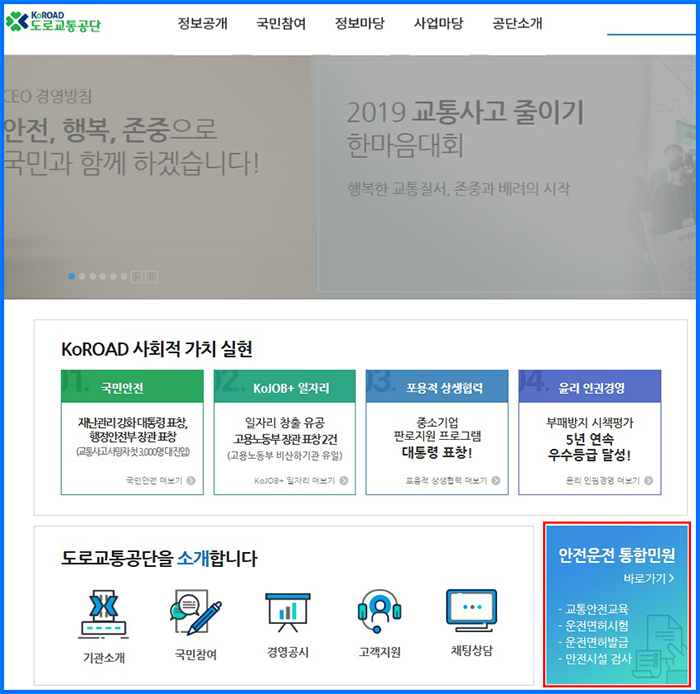Pause the banner slideshow
The height and width of the screenshot is (694, 700).
pos(152,277)
